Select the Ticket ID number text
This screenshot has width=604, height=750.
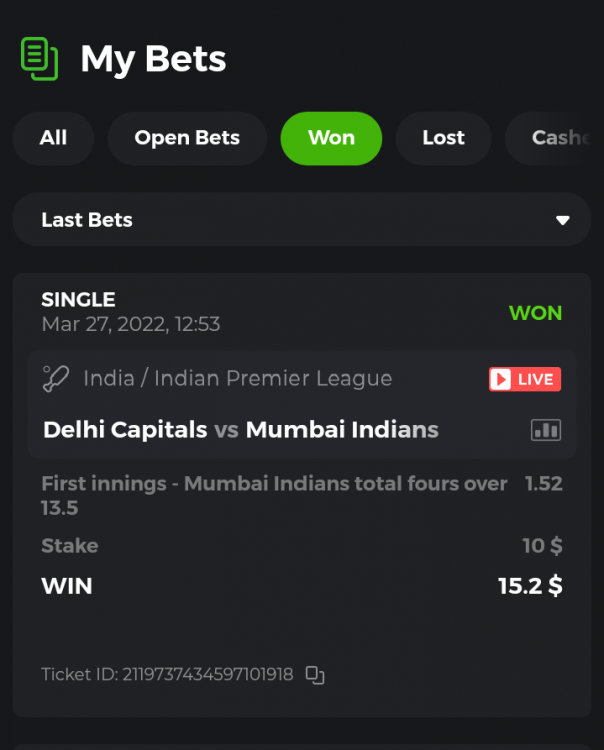click(x=208, y=674)
